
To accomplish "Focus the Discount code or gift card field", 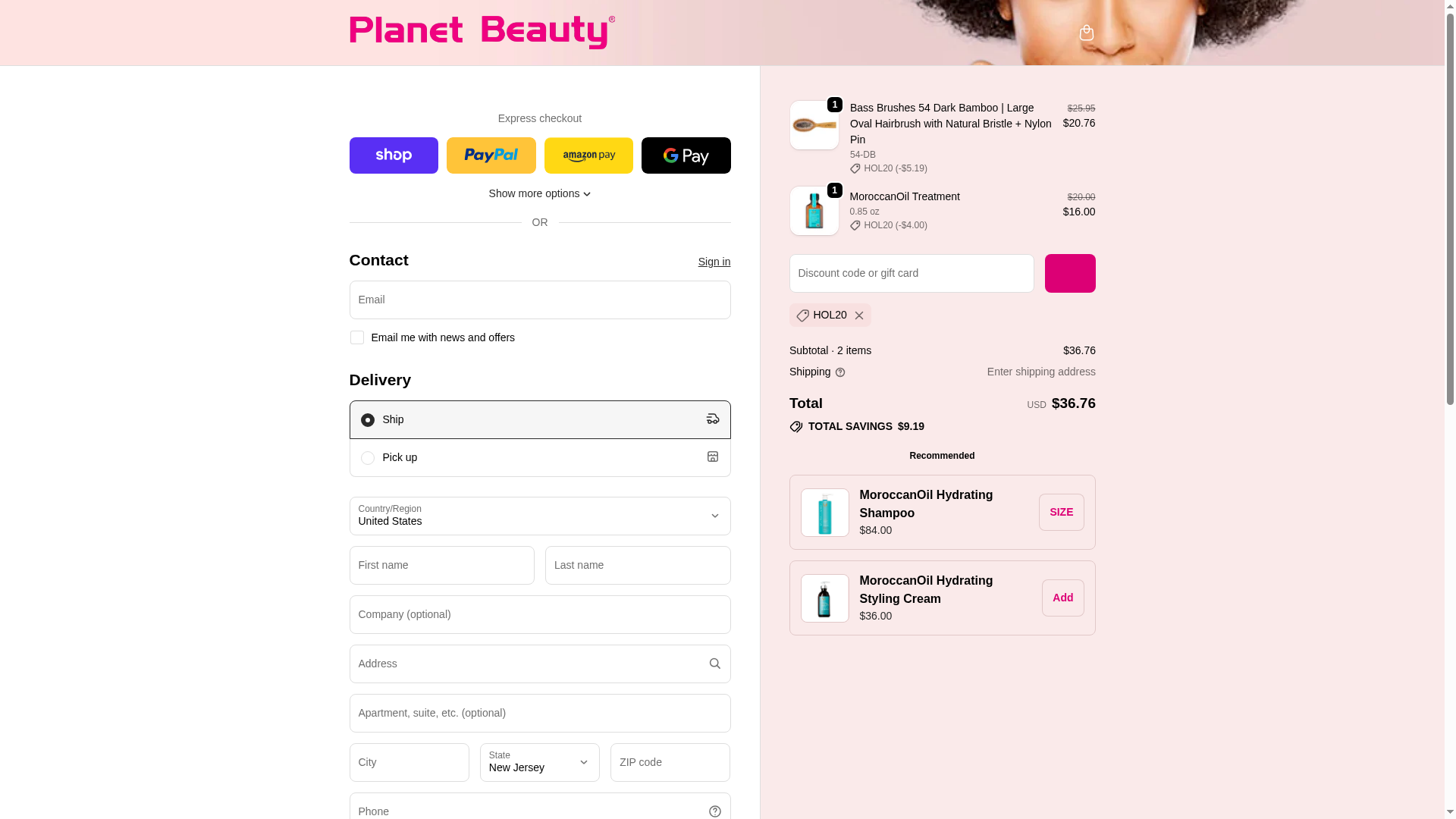I will coord(912,273).
